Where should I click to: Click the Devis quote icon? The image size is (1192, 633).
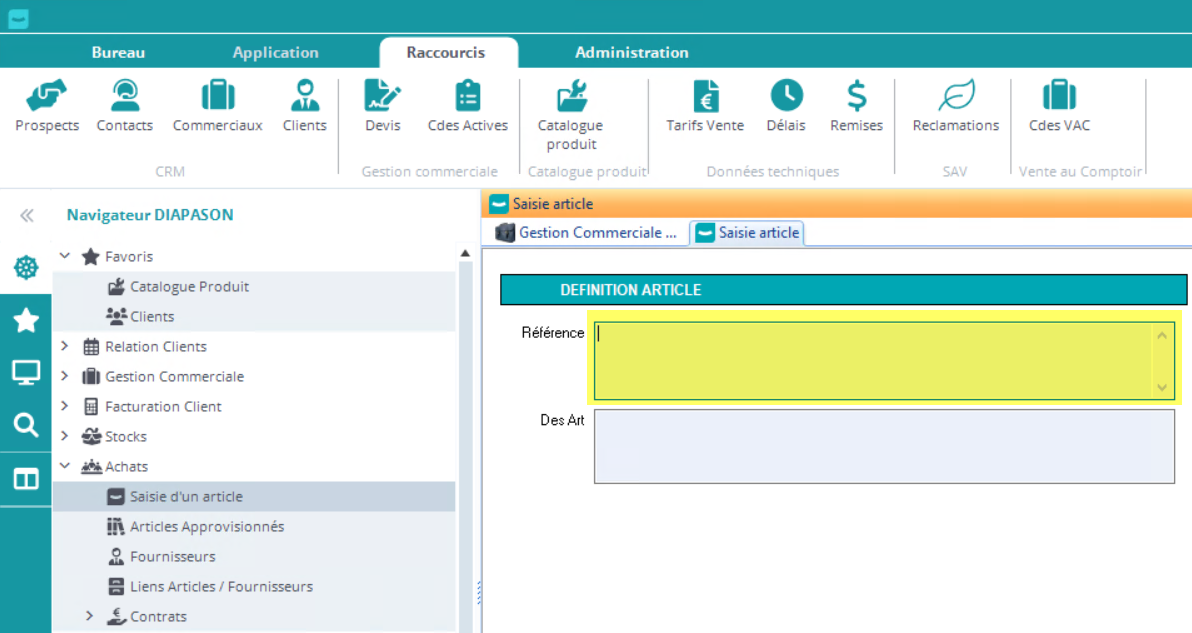click(x=382, y=97)
